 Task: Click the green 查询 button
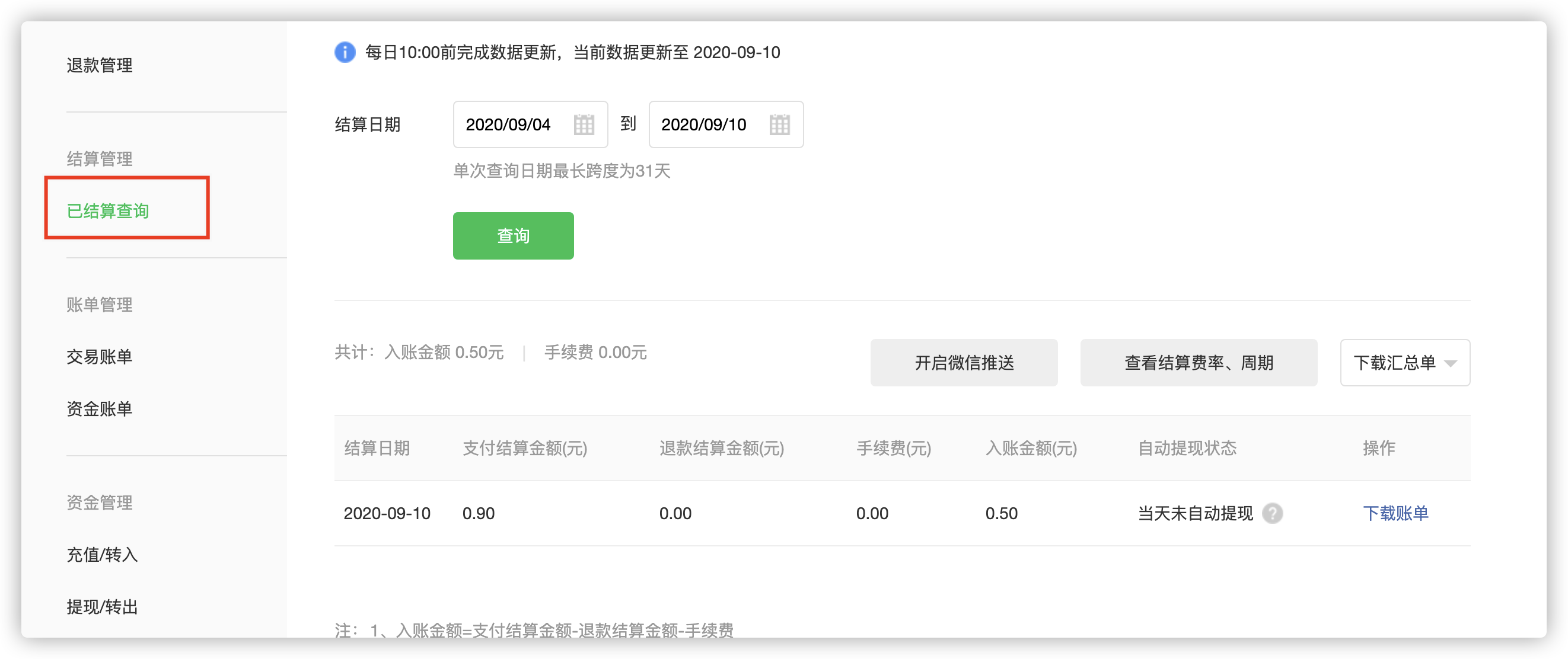(512, 235)
